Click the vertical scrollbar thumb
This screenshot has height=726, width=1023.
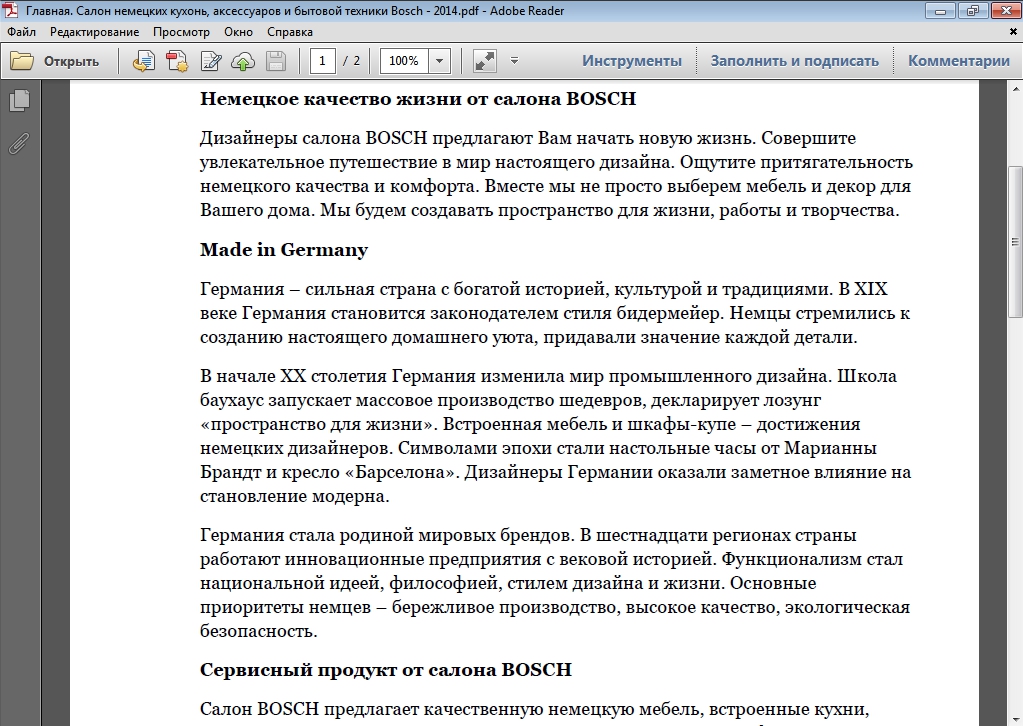point(1015,241)
